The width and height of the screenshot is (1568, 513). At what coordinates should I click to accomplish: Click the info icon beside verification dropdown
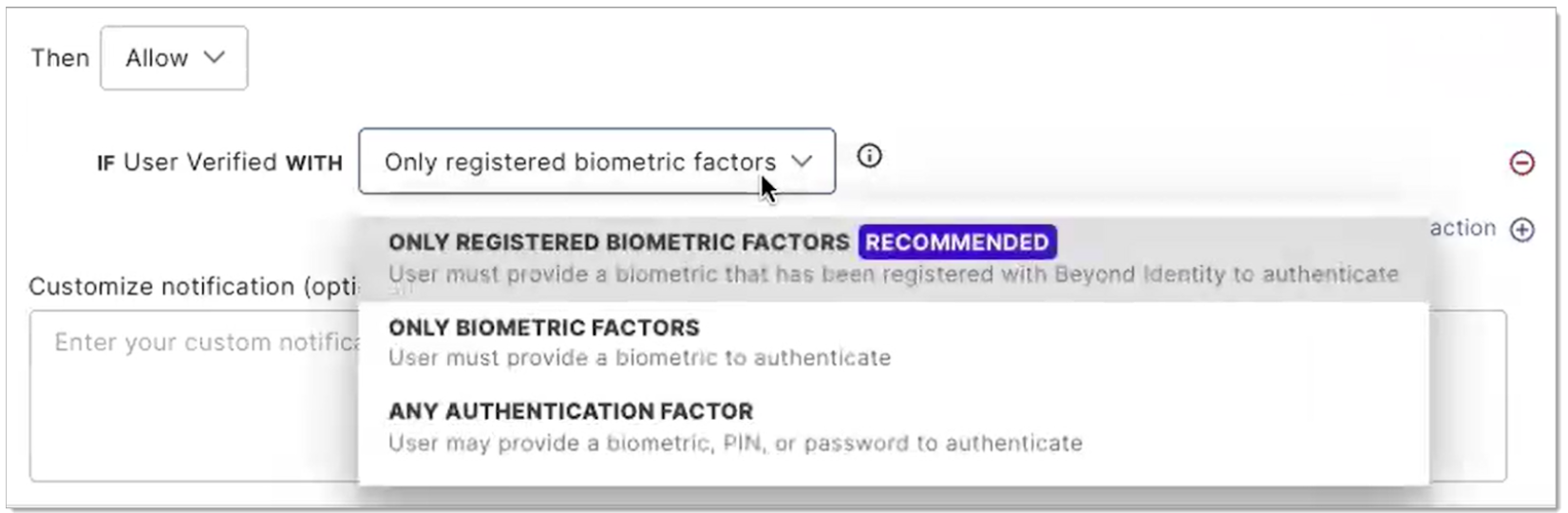[869, 156]
